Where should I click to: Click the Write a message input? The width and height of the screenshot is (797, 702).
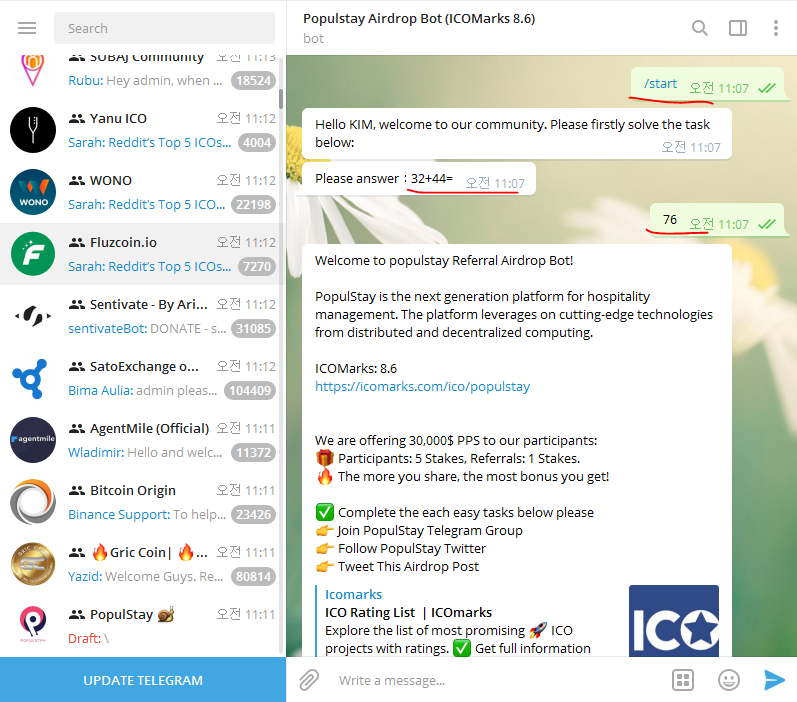coord(498,680)
